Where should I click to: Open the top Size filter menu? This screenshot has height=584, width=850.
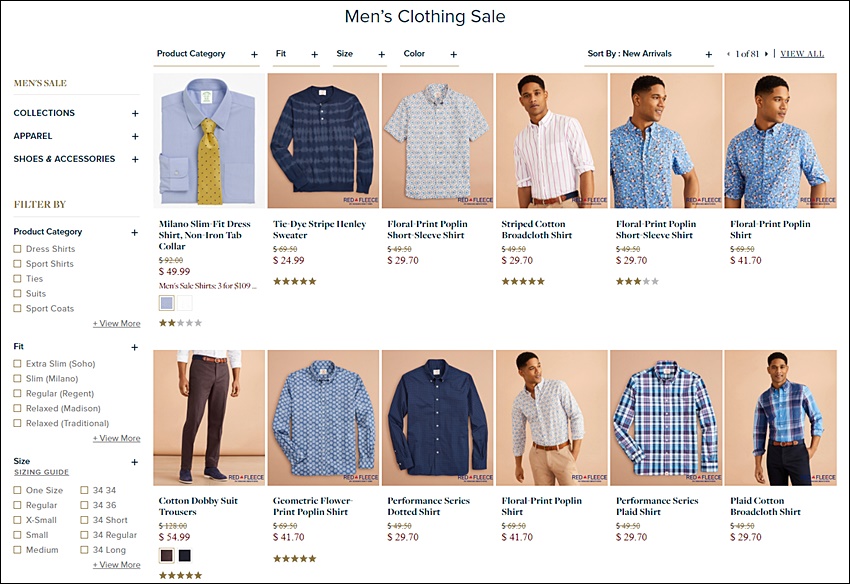360,54
